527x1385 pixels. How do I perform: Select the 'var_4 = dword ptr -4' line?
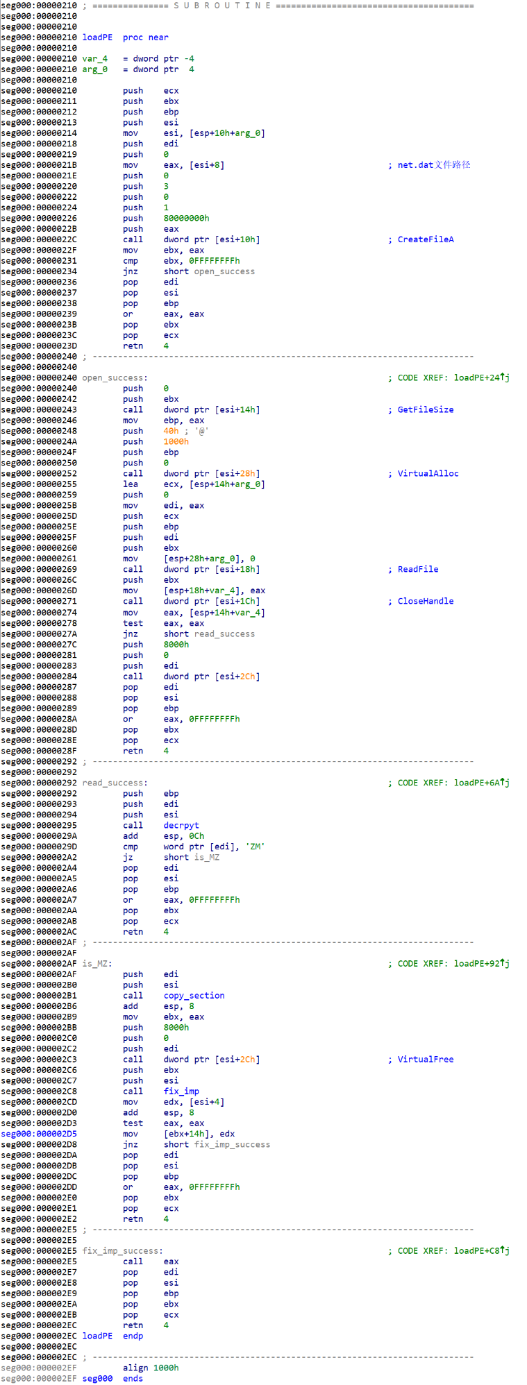[x=138, y=58]
